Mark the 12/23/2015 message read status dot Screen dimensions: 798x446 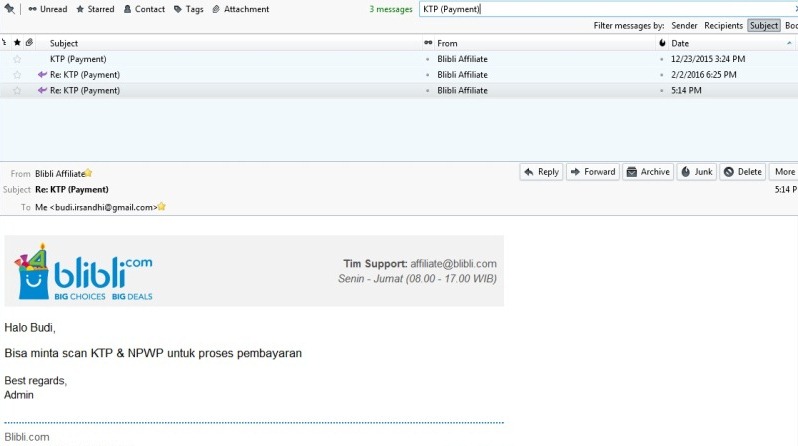coord(428,60)
